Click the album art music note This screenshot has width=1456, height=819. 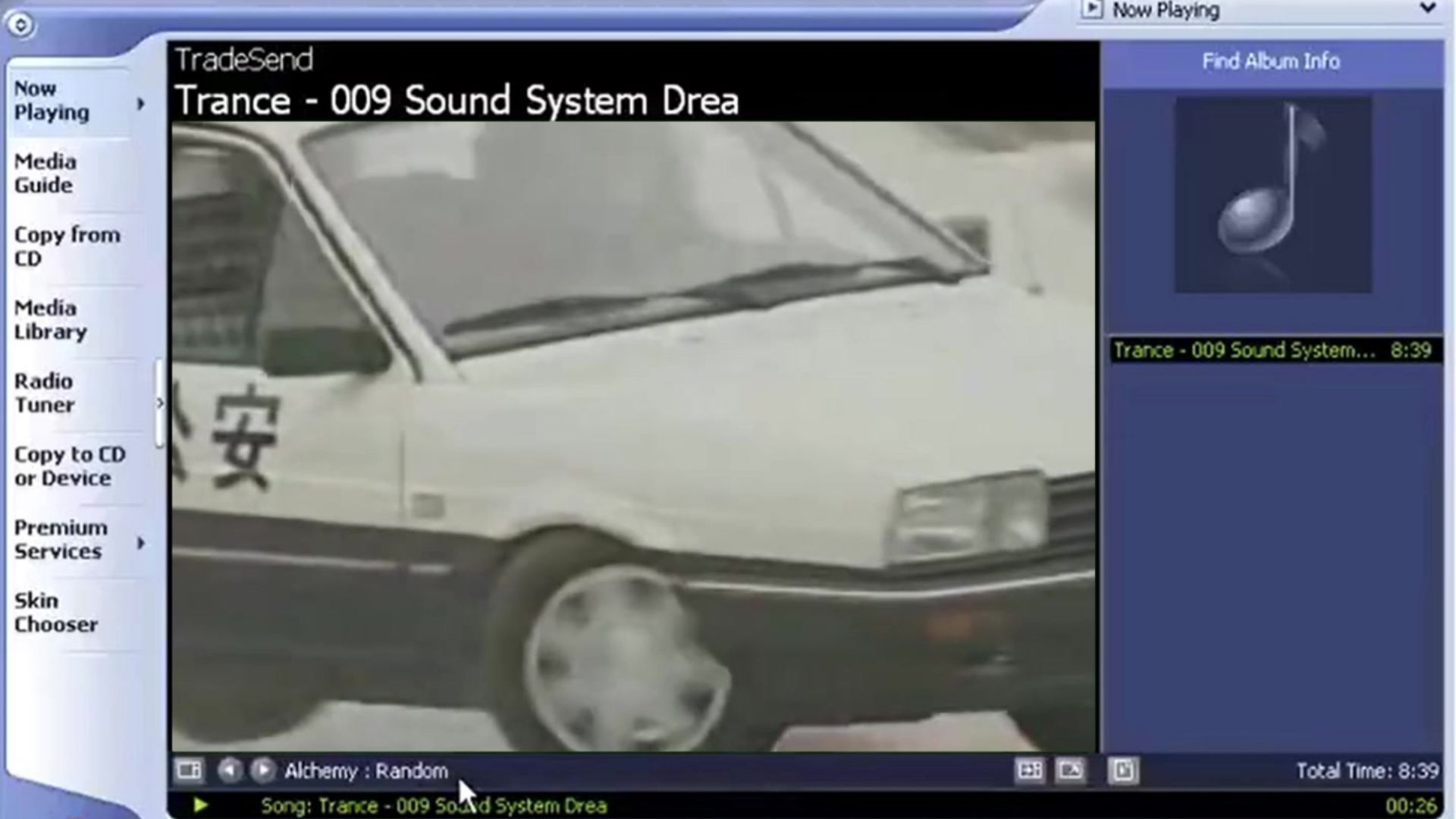1272,194
